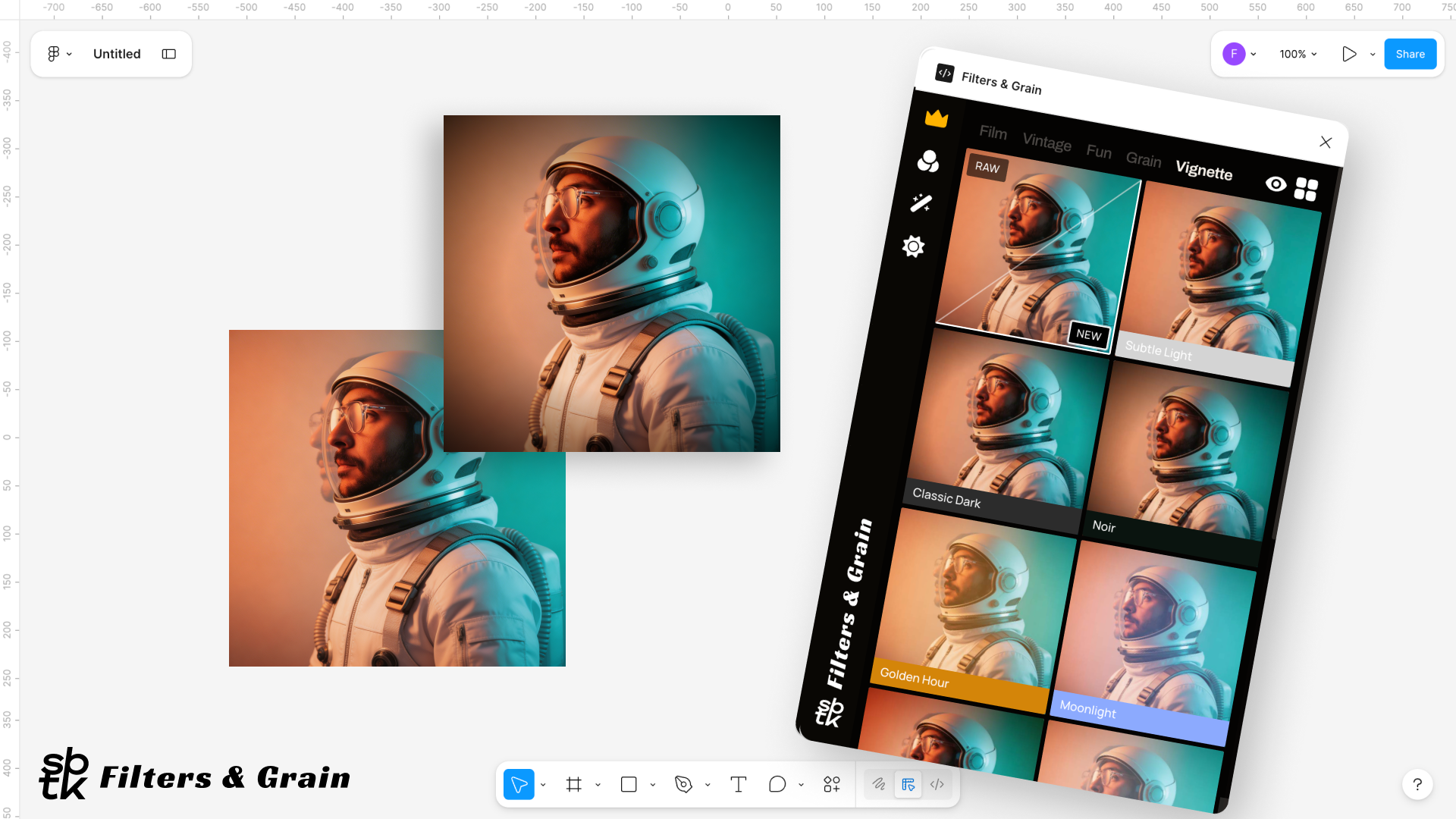The height and width of the screenshot is (819, 1456).
Task: Open the color filters circles icon
Action: click(x=928, y=161)
